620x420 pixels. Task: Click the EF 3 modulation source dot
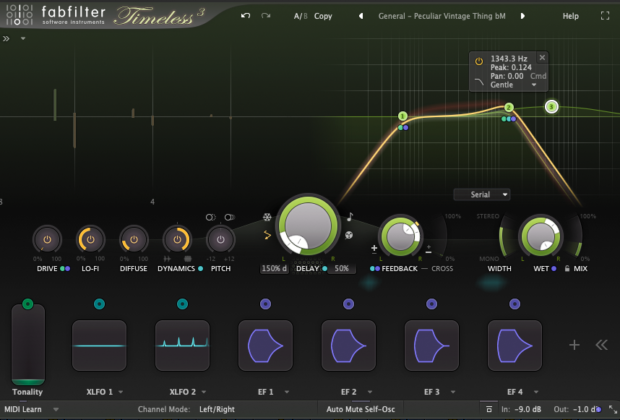click(x=431, y=304)
